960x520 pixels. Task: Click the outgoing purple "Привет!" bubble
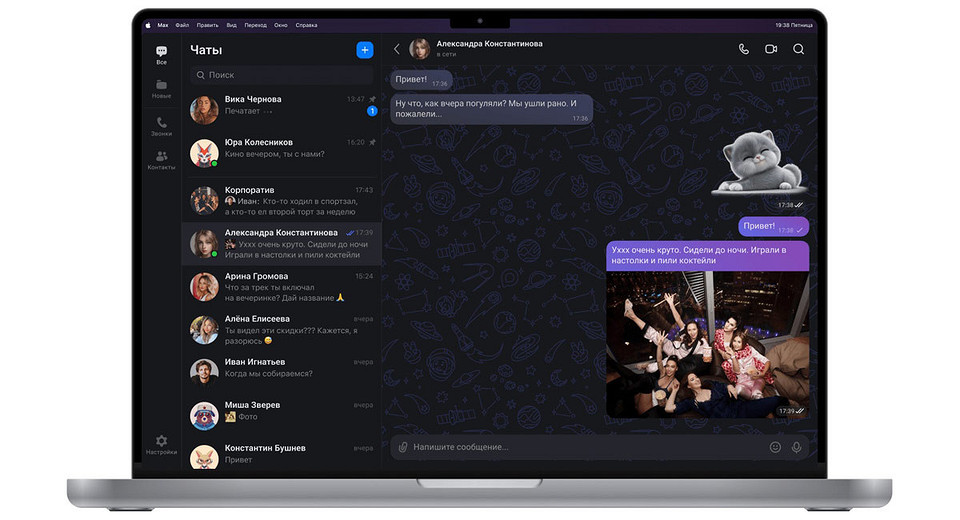[773, 227]
